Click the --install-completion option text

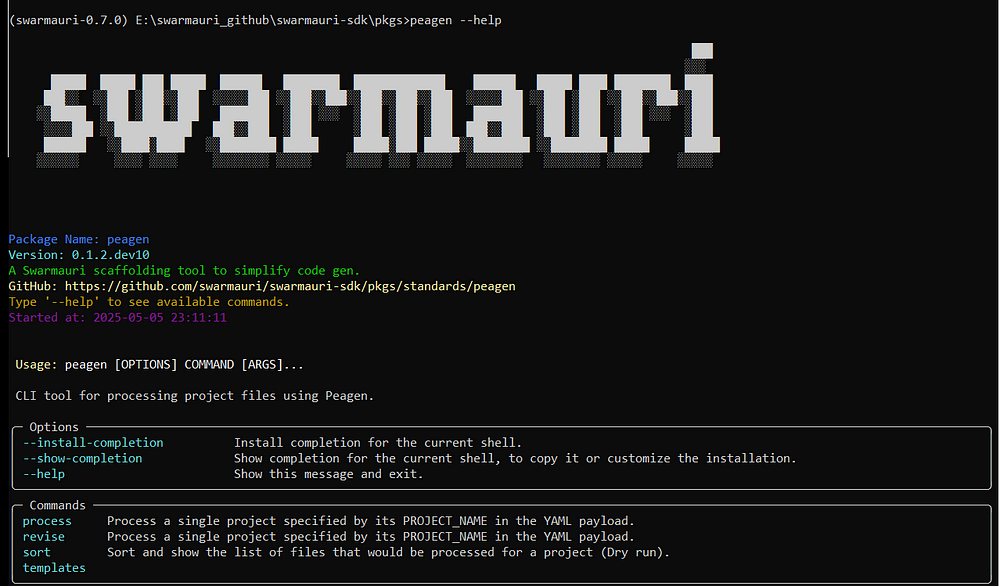tap(93, 443)
